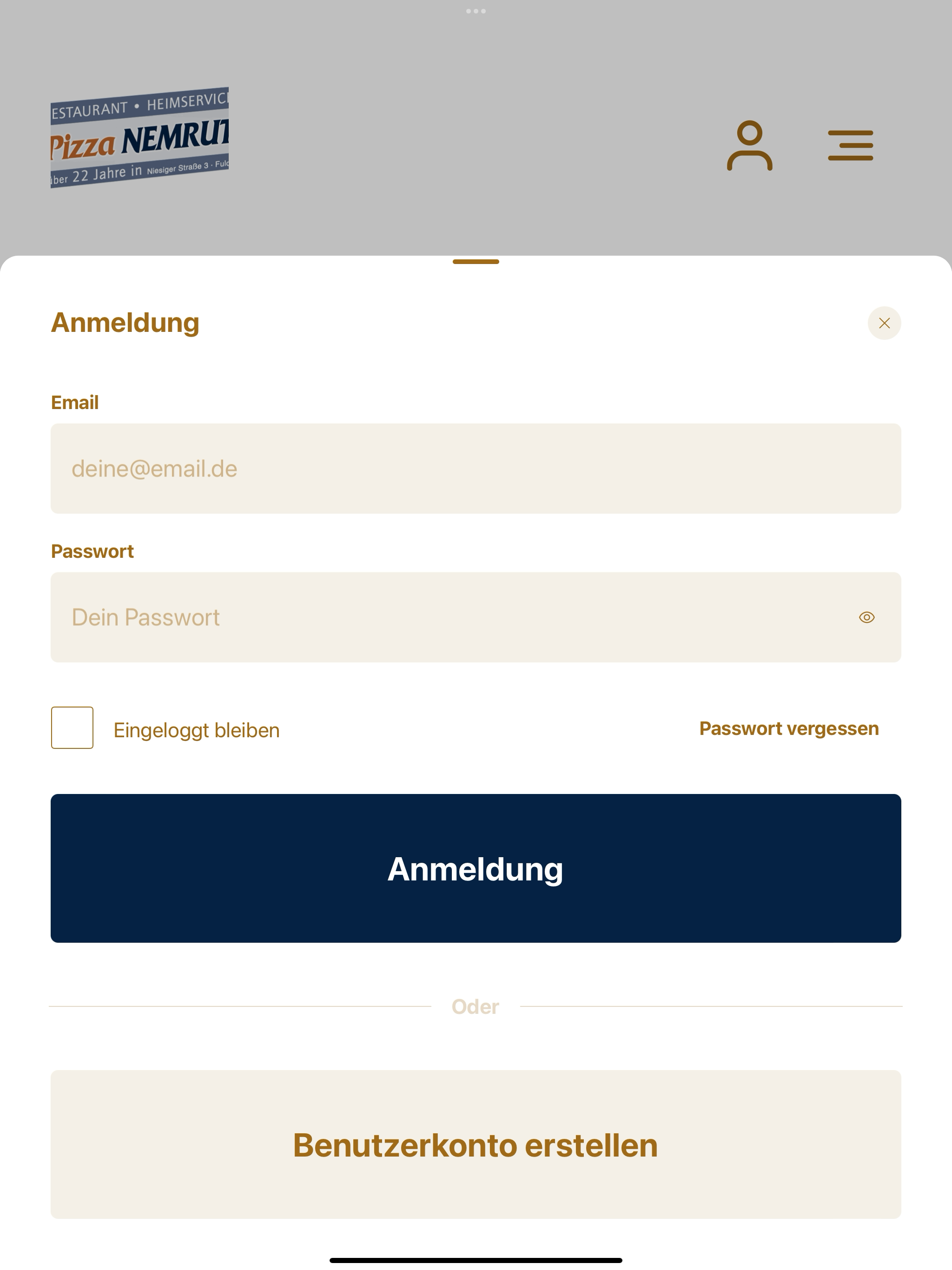This screenshot has height=1270, width=952.
Task: Select the Benutzerkonto erstellen button
Action: click(476, 1144)
